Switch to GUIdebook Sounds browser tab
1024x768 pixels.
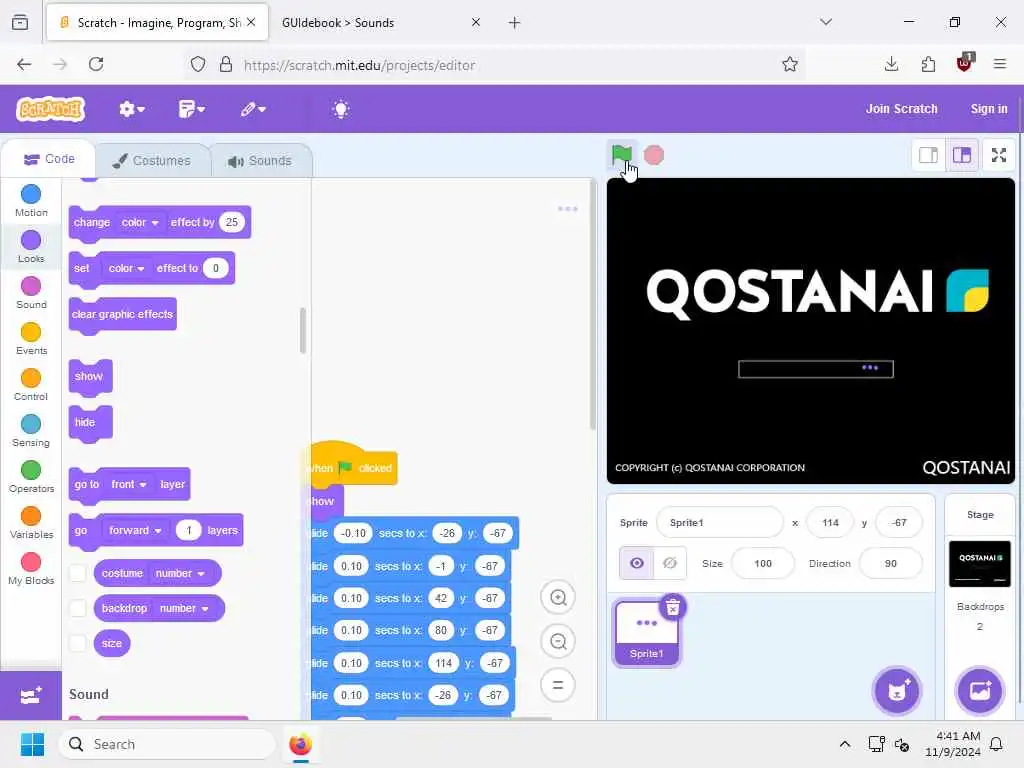click(x=376, y=23)
